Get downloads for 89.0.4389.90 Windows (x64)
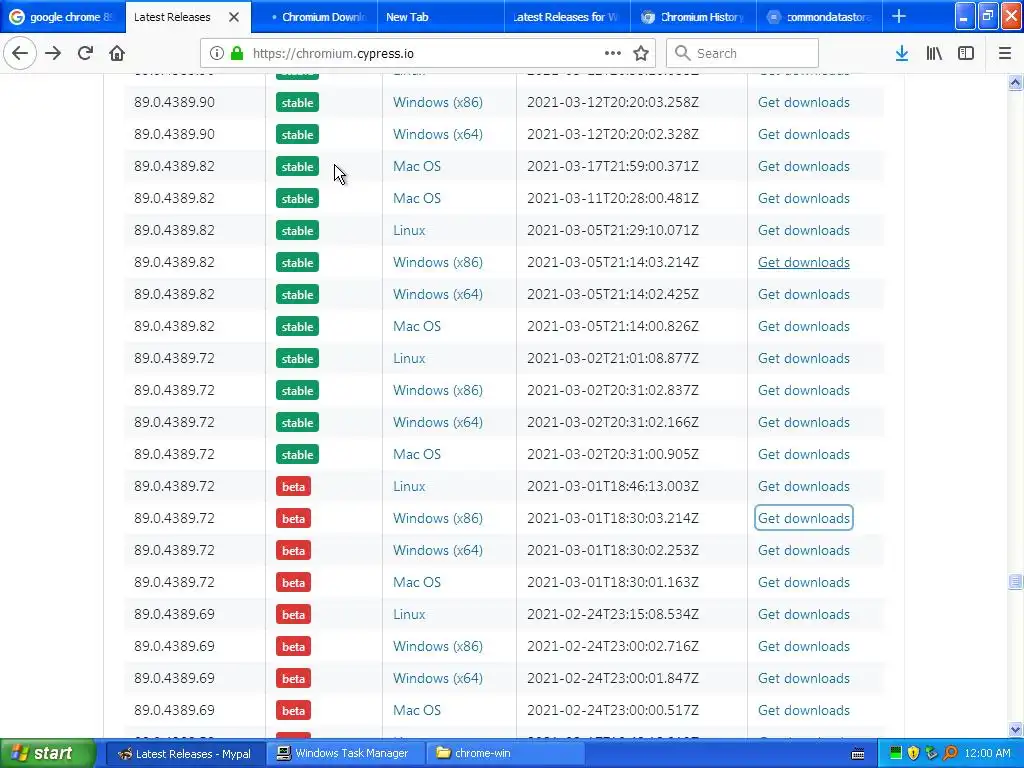The height and width of the screenshot is (768, 1024). (x=803, y=135)
